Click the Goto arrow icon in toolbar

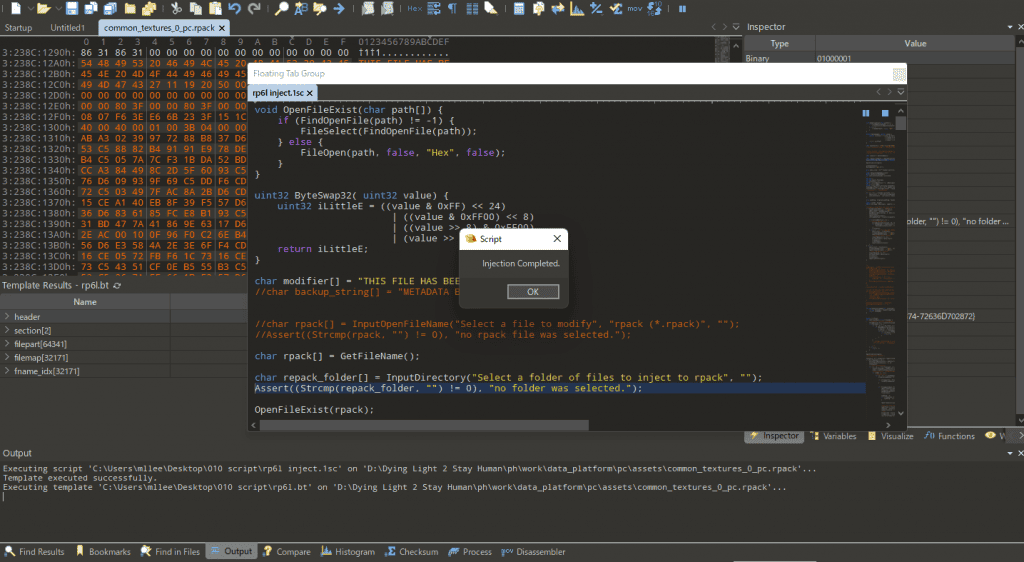pos(339,8)
